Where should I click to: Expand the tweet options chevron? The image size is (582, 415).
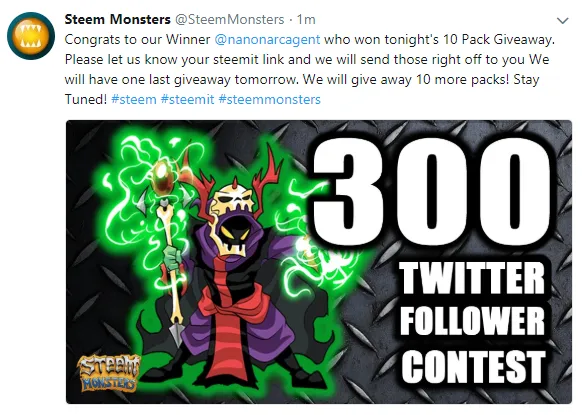[x=563, y=21]
